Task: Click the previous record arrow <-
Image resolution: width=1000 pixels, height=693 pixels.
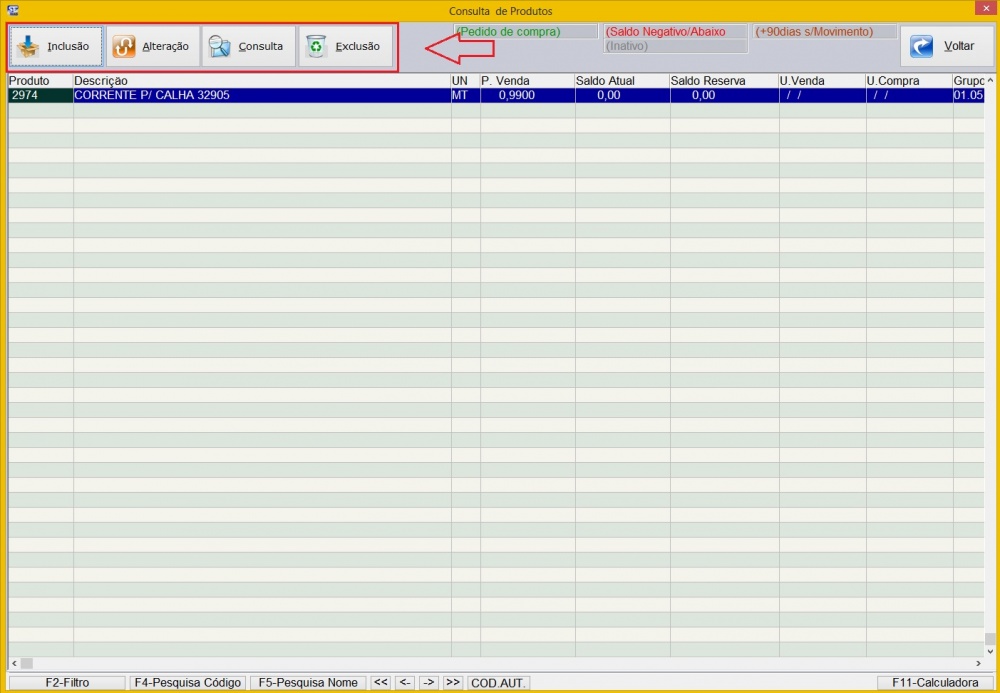Action: tap(404, 682)
